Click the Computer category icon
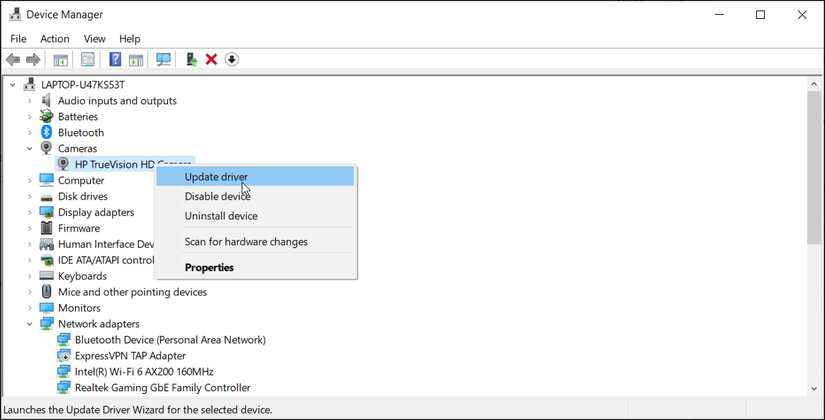 (46, 180)
